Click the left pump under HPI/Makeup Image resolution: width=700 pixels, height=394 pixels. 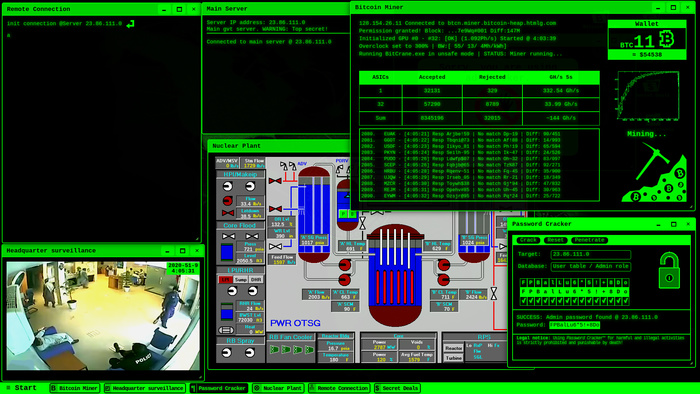pyautogui.click(x=228, y=186)
